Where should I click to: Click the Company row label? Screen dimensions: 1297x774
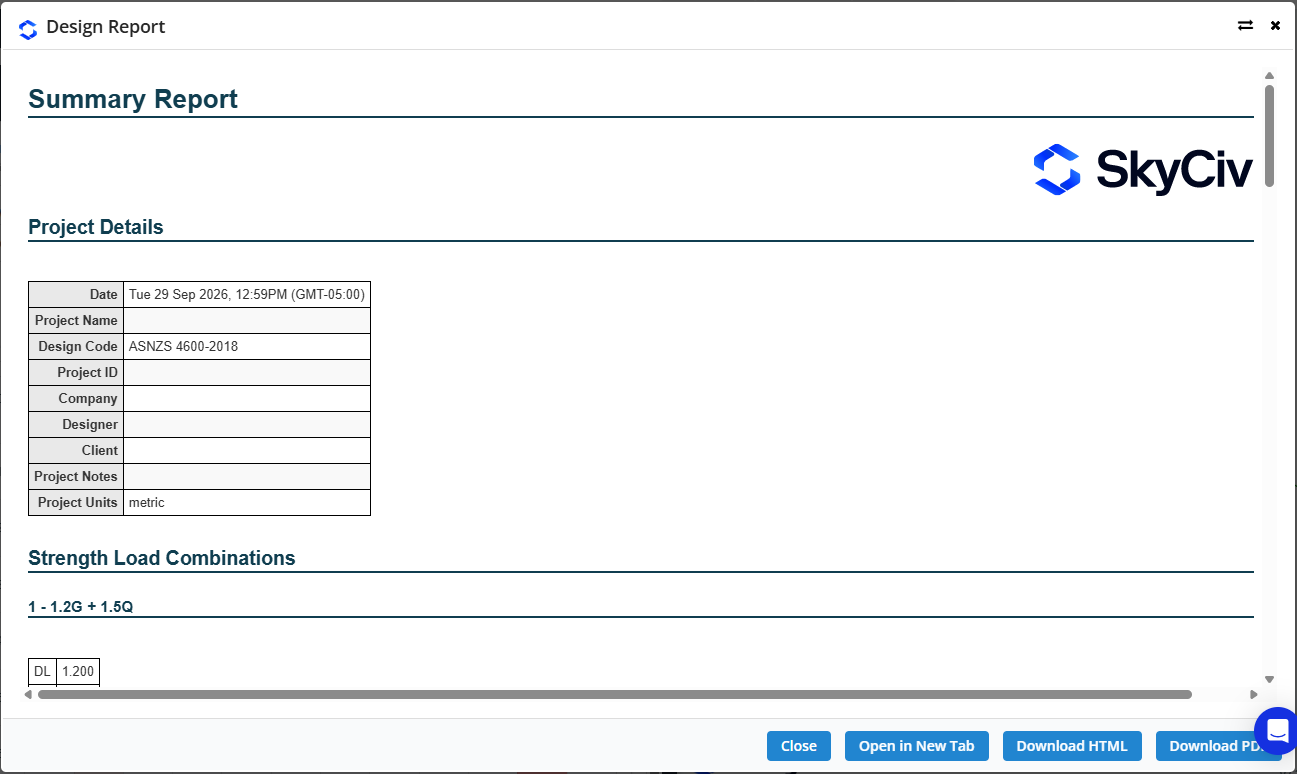coord(76,399)
